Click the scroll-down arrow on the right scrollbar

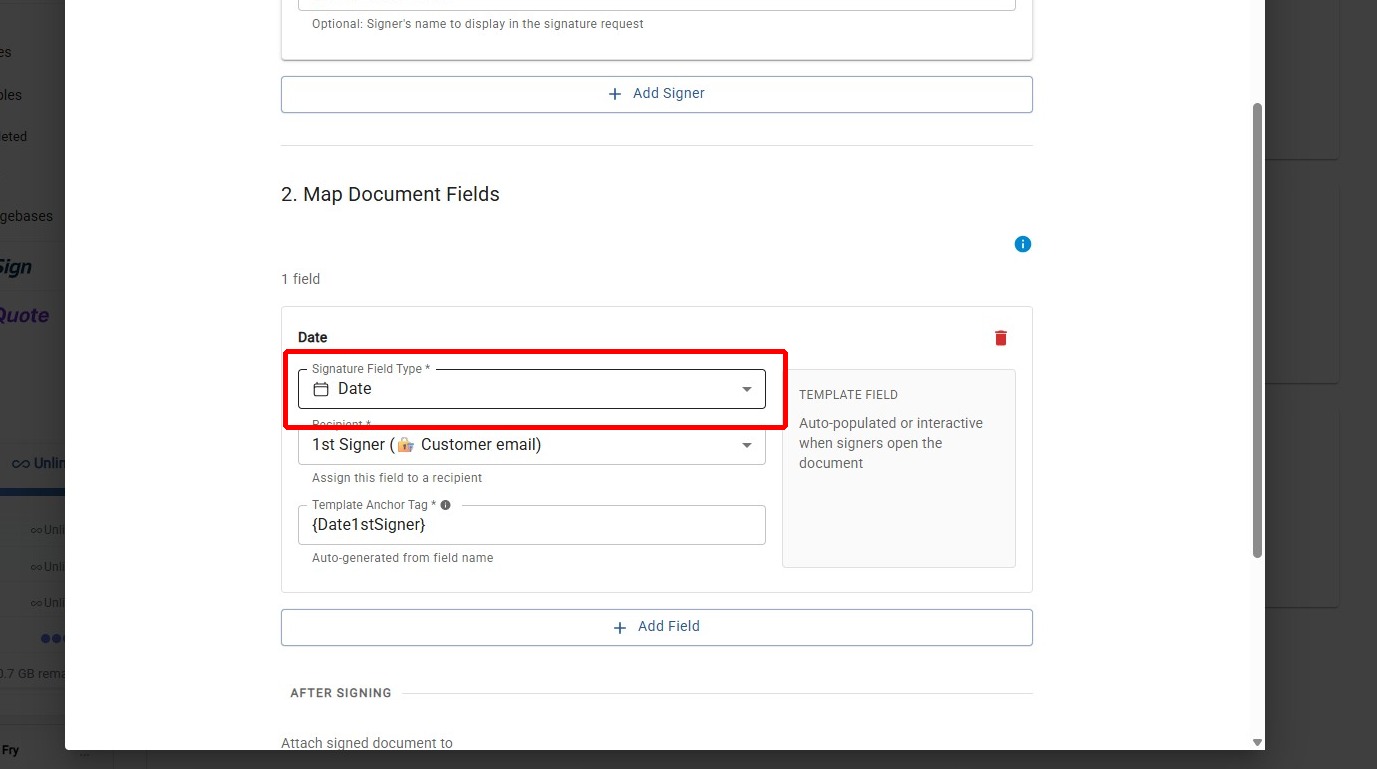point(1256,743)
